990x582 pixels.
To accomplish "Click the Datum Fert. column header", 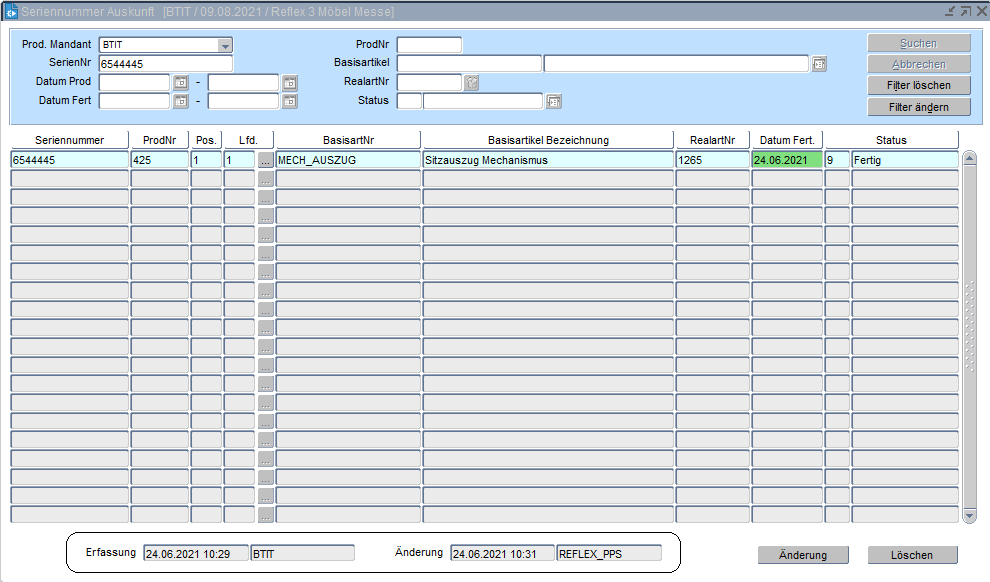I will (786, 140).
